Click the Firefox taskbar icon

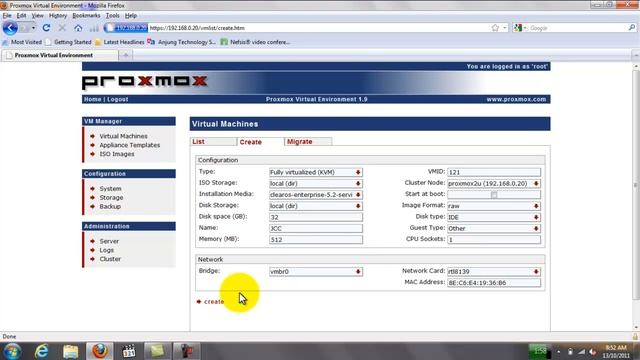click(x=100, y=351)
